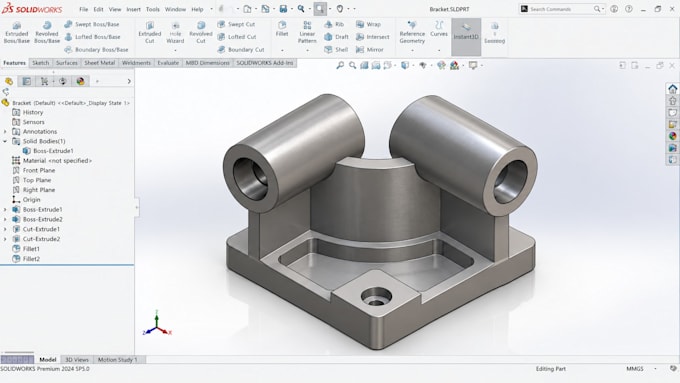This screenshot has width=680, height=383.
Task: Open the Curves tool
Action: point(439,29)
